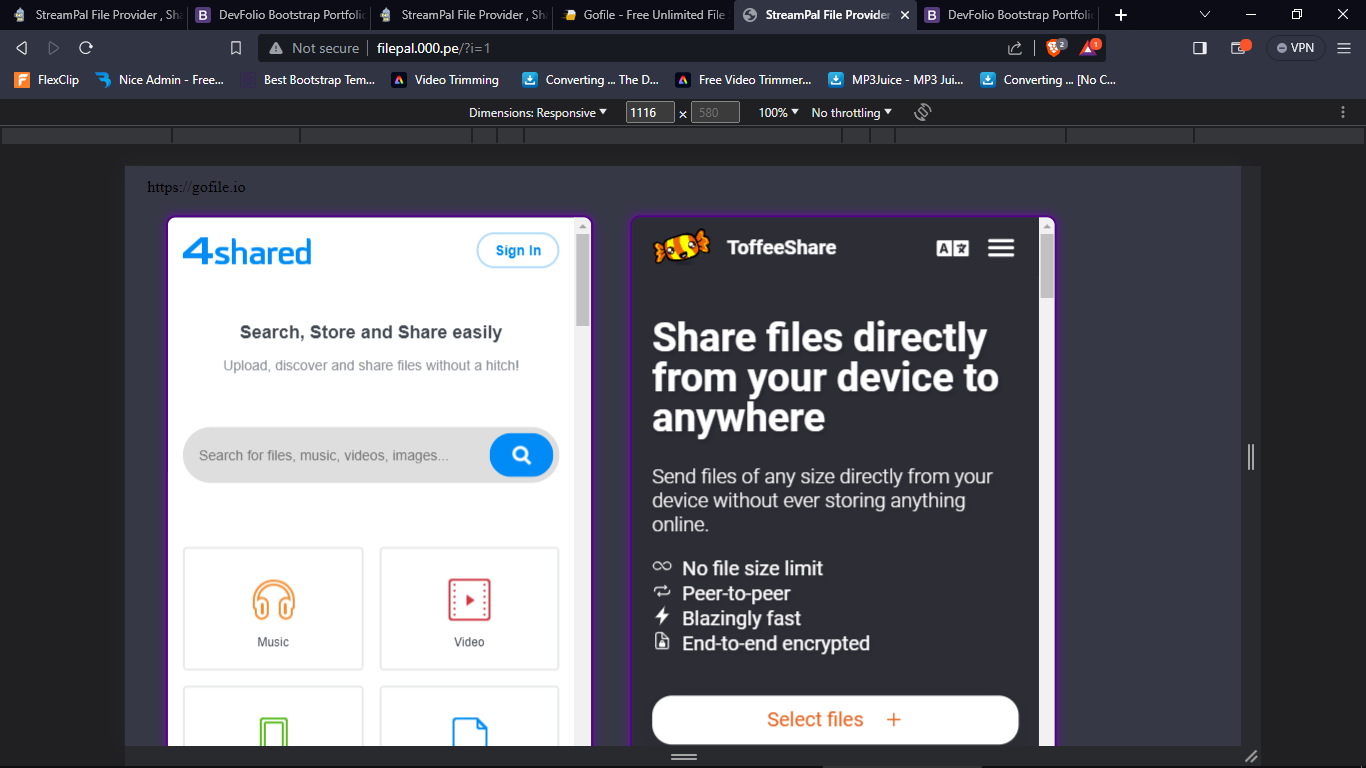This screenshot has height=768, width=1366.
Task: Click the viewport height field showing 580
Action: click(x=715, y=113)
